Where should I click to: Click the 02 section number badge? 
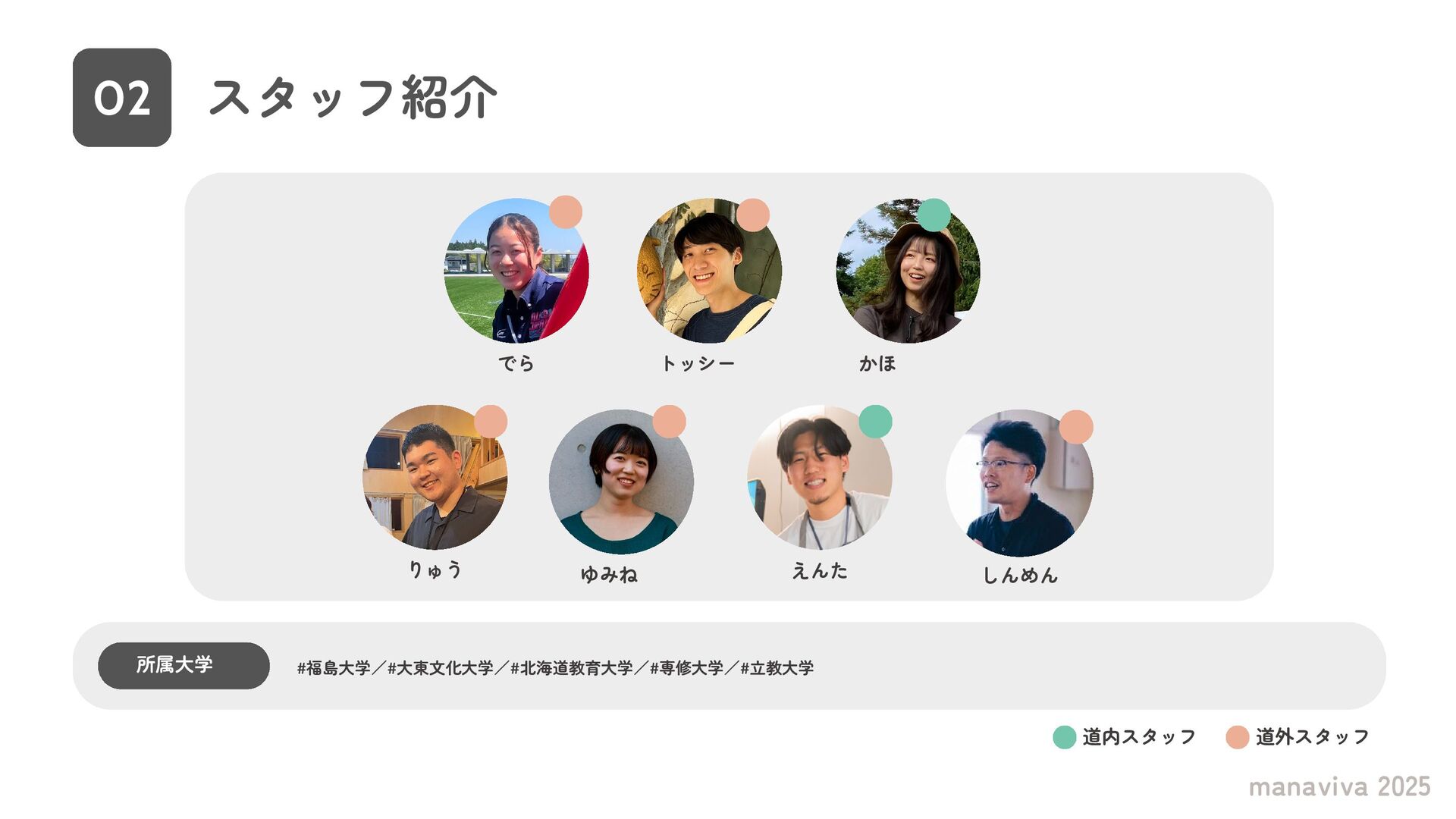122,98
